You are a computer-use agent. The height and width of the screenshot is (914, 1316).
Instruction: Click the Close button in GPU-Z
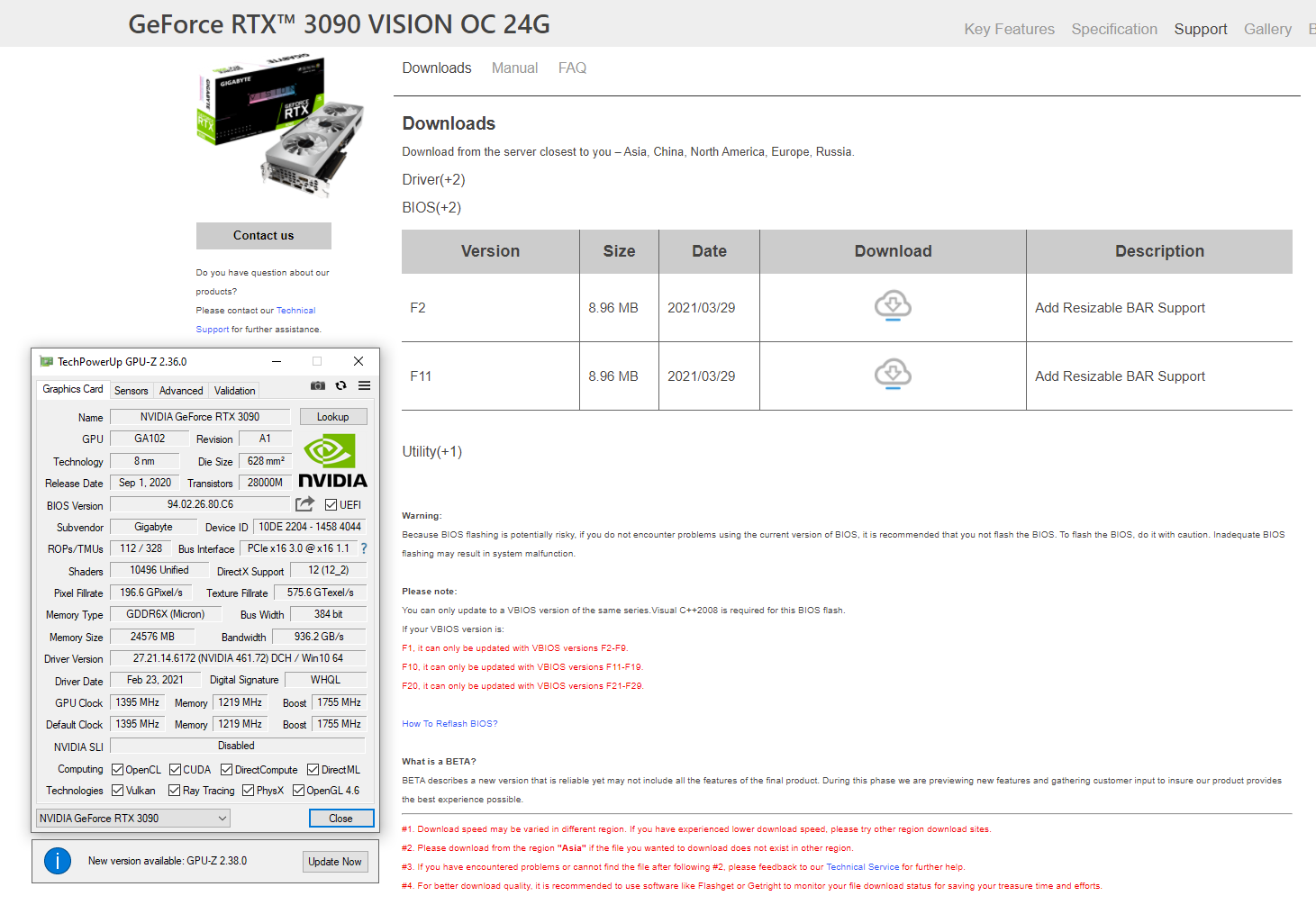tap(341, 818)
